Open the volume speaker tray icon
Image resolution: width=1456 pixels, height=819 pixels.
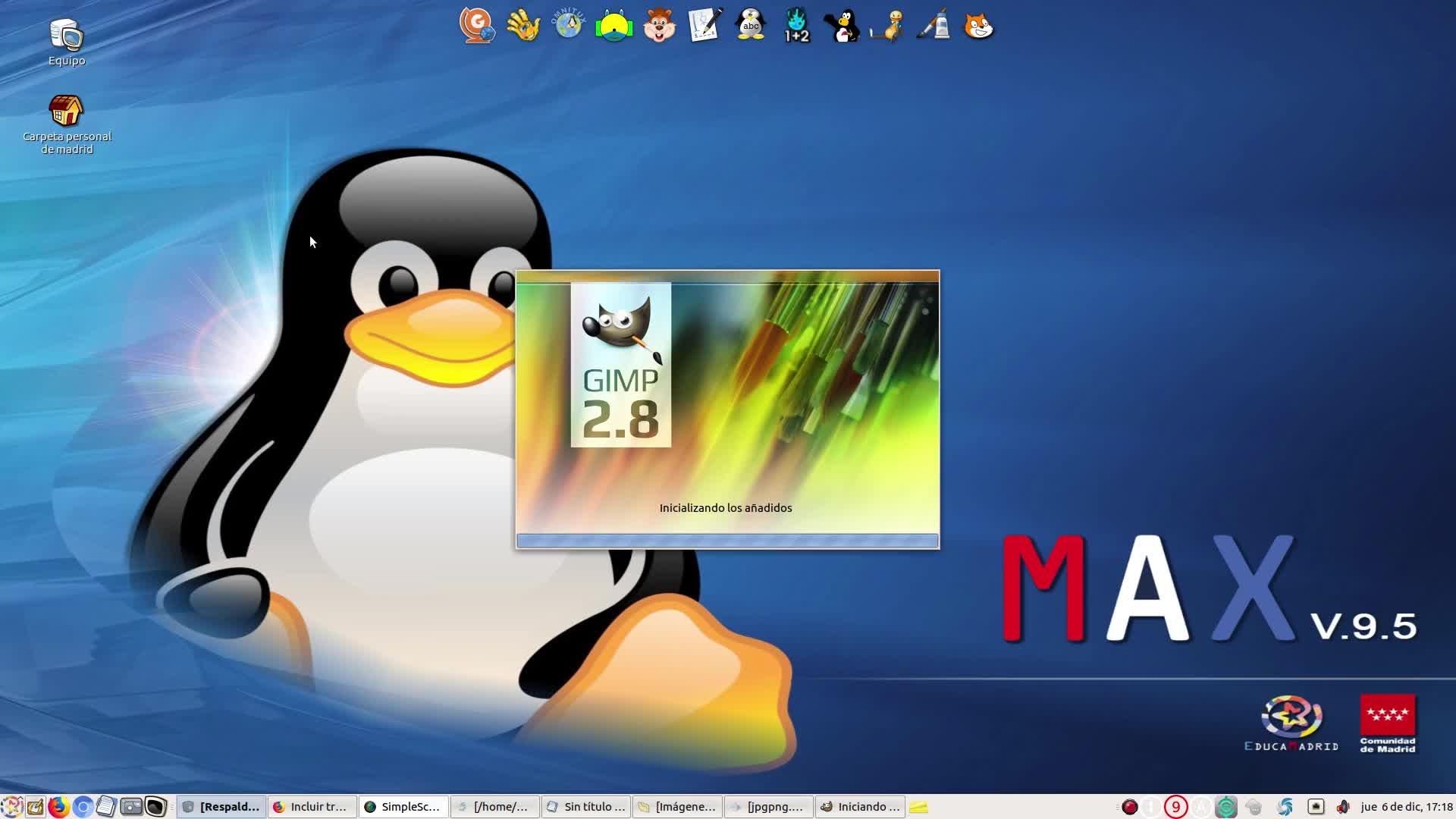1343,807
